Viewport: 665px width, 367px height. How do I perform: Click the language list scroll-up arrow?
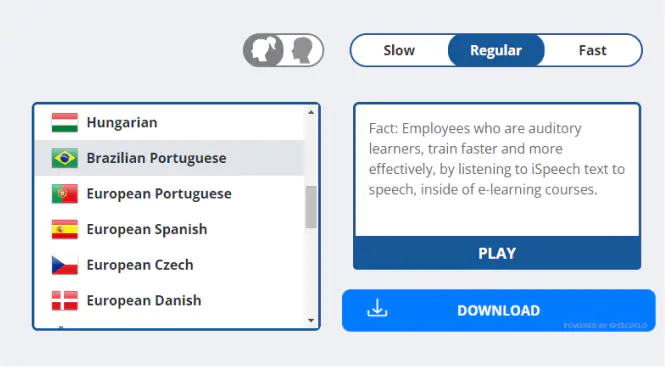pyautogui.click(x=311, y=112)
